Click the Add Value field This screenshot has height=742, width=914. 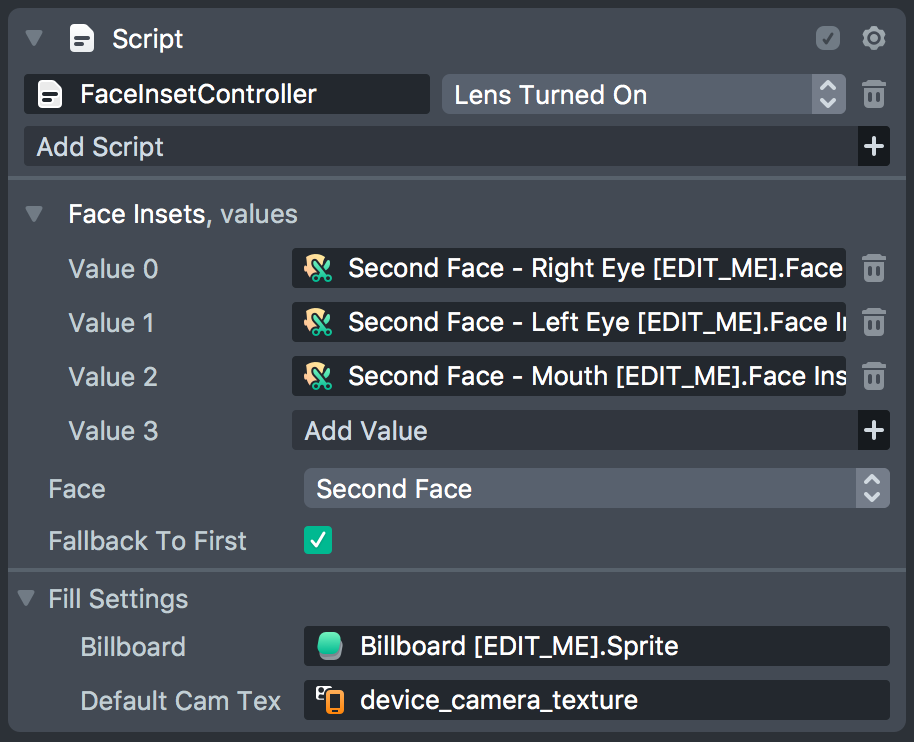[x=574, y=431]
